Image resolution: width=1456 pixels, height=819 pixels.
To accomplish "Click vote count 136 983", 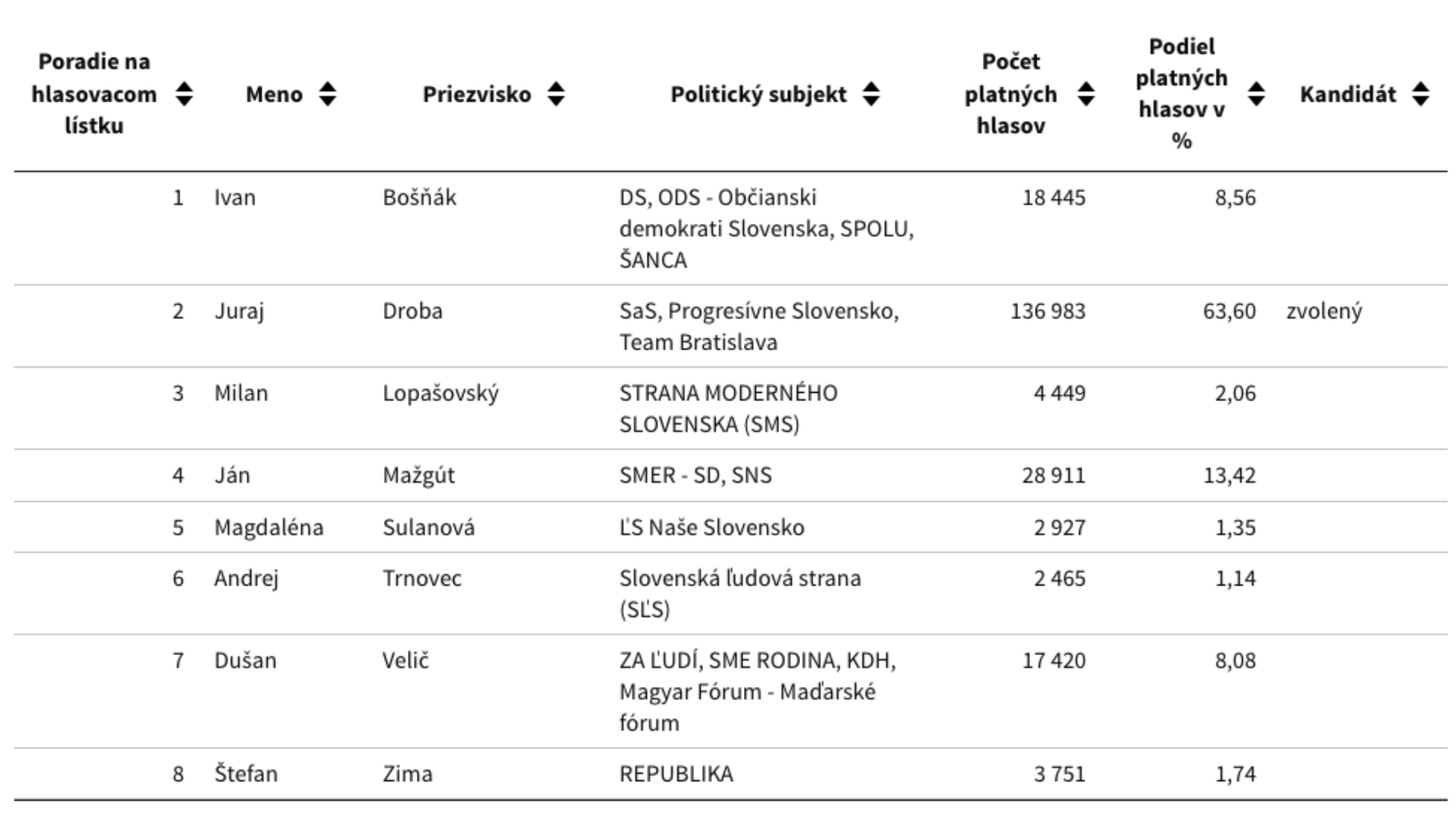I will coord(1047,311).
